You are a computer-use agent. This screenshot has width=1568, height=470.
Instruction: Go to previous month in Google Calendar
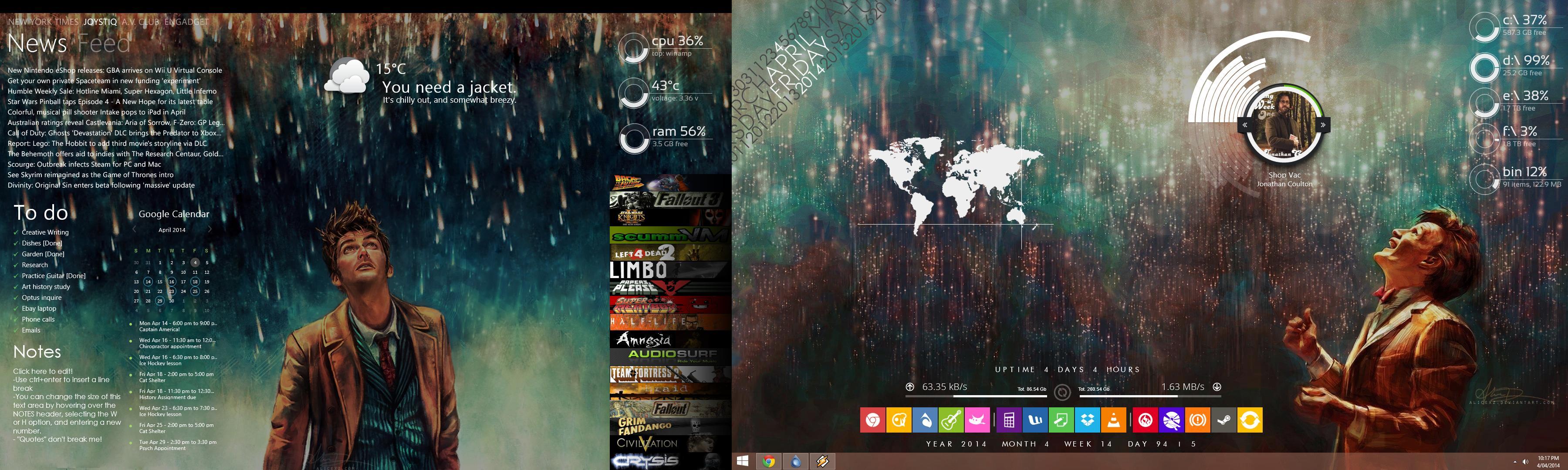click(135, 229)
